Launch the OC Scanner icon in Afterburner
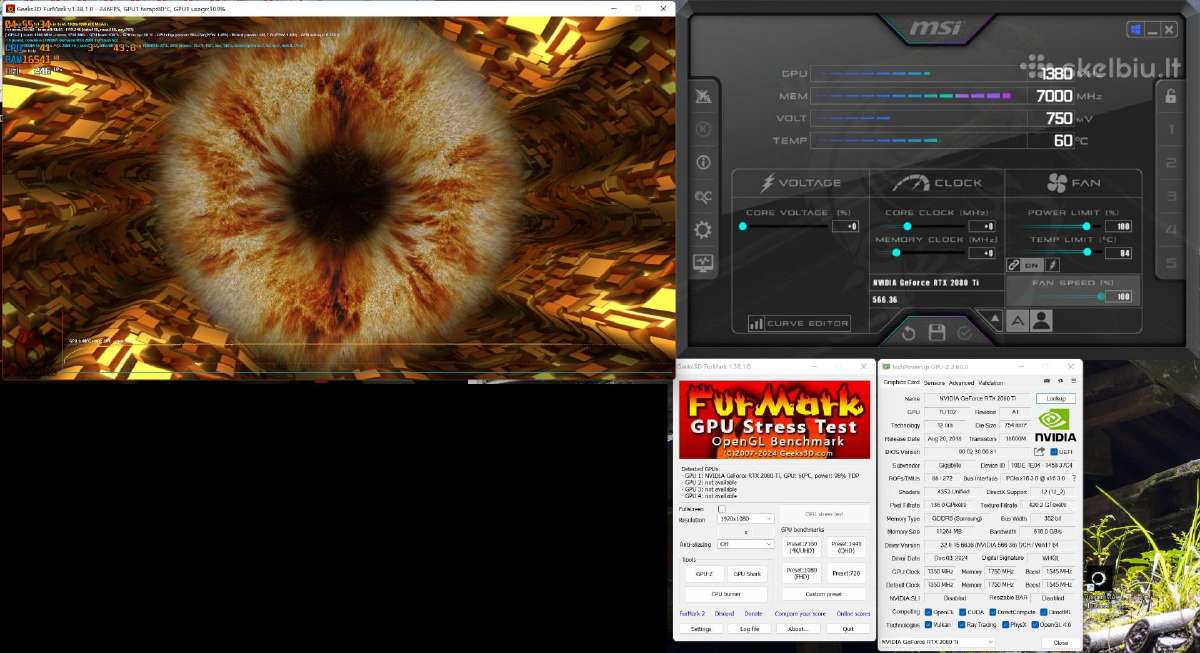1200x653 pixels. (x=704, y=196)
